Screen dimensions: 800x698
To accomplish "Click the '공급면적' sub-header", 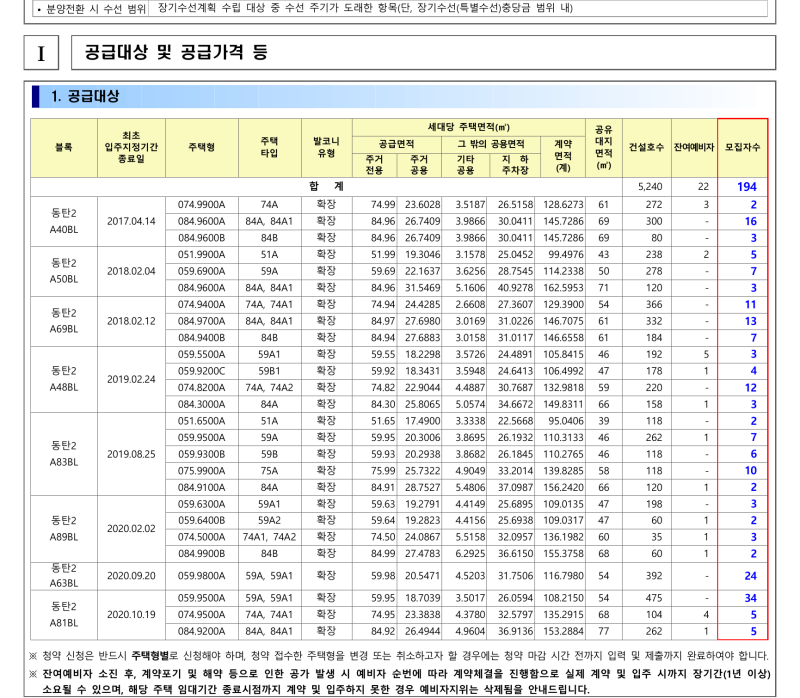I will click(396, 144).
